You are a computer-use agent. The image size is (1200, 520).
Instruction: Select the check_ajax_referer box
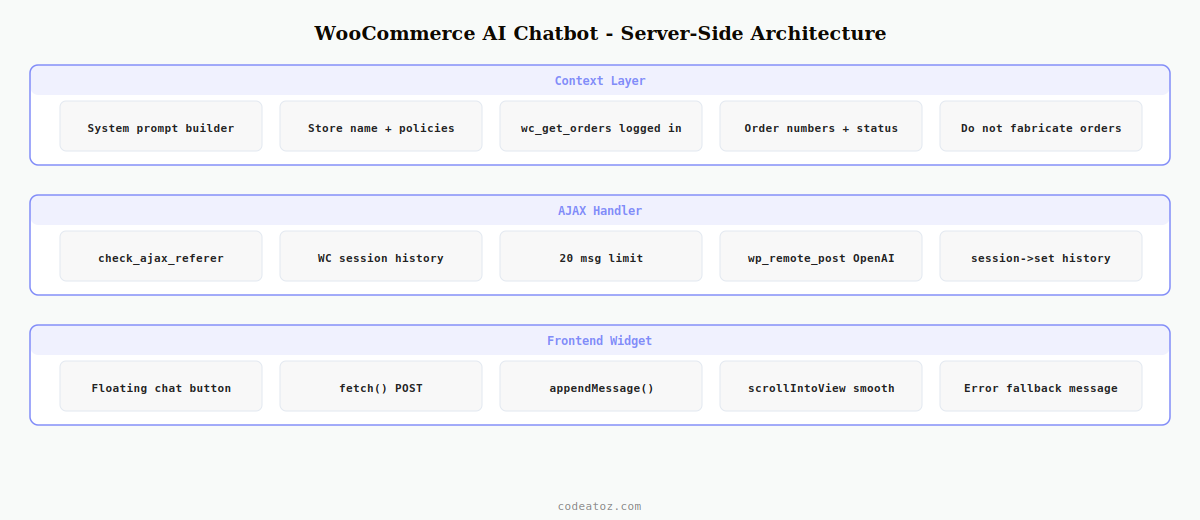[161, 256]
